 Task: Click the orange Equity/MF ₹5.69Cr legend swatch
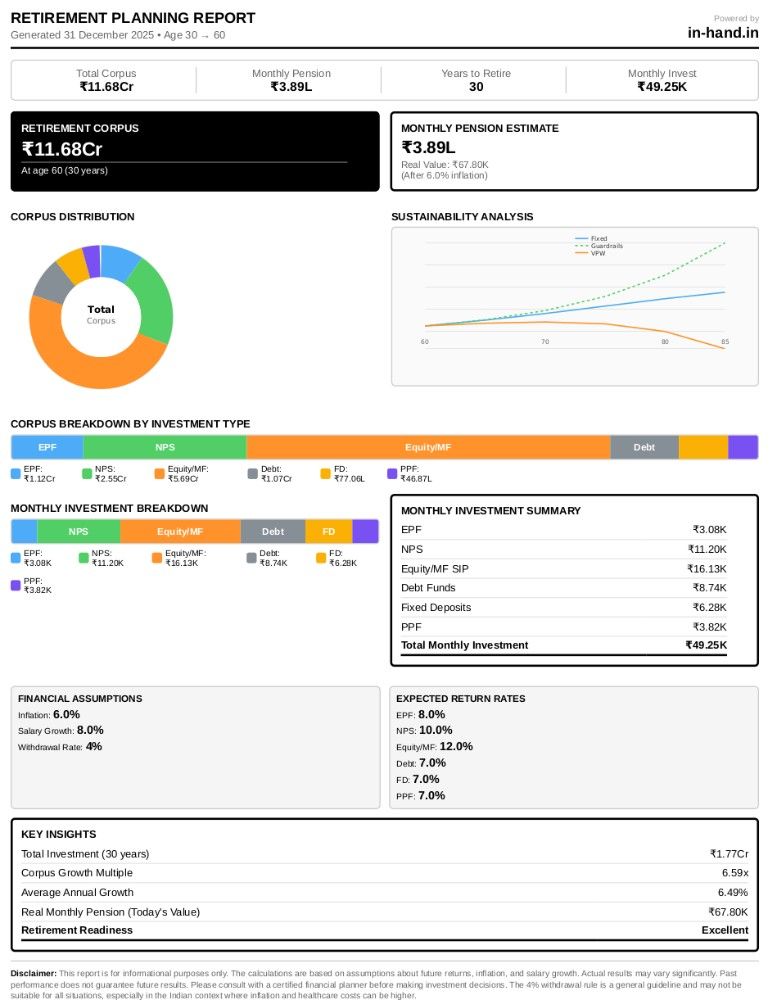[159, 474]
